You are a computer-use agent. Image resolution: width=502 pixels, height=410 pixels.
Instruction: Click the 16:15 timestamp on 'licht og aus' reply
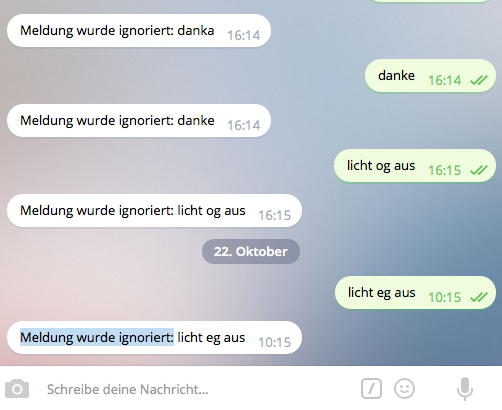click(x=275, y=215)
